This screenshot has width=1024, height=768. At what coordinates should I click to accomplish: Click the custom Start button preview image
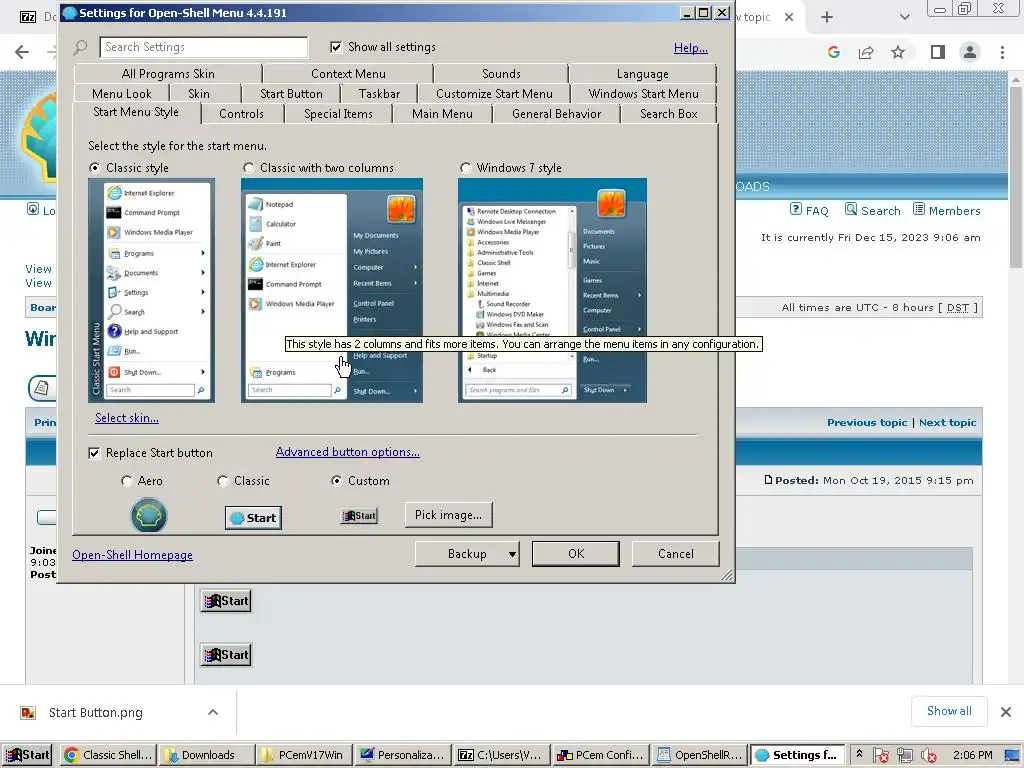point(359,516)
